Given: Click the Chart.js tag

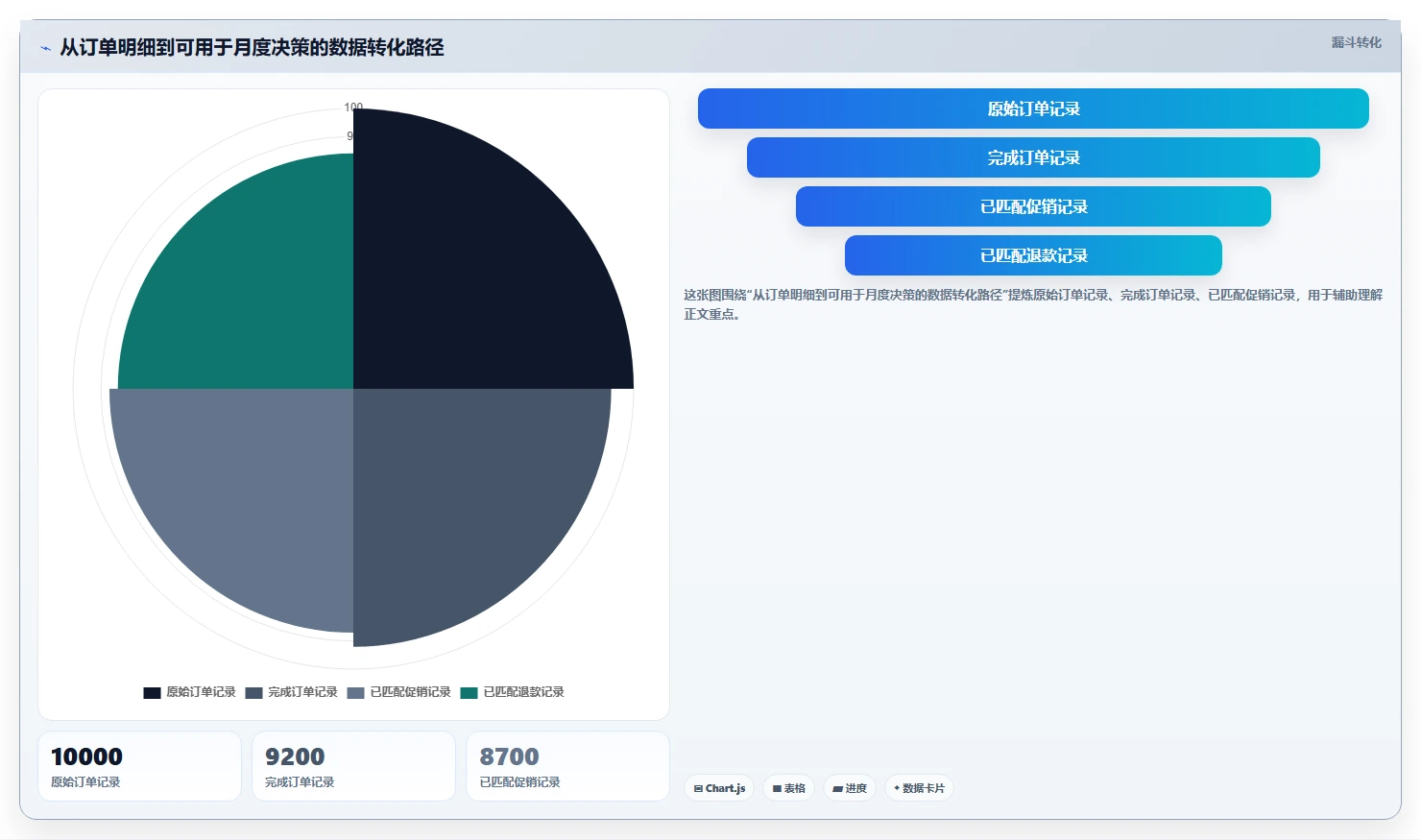Looking at the screenshot, I should (719, 788).
